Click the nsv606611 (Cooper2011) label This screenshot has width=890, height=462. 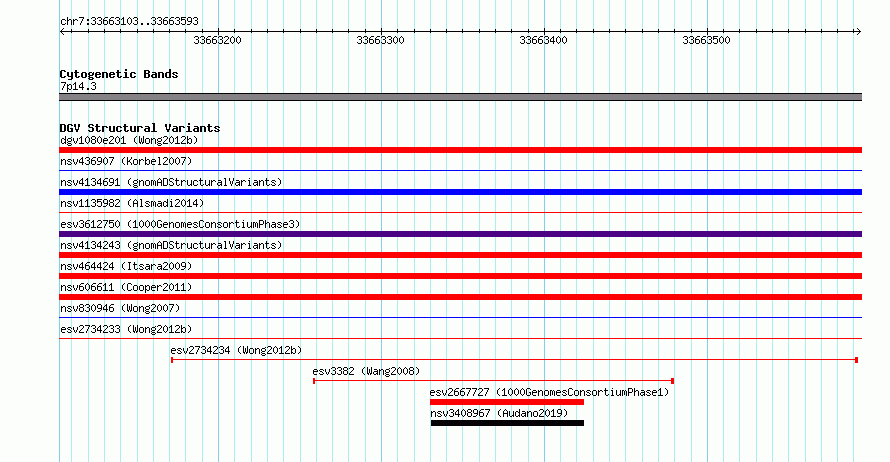[x=126, y=287]
